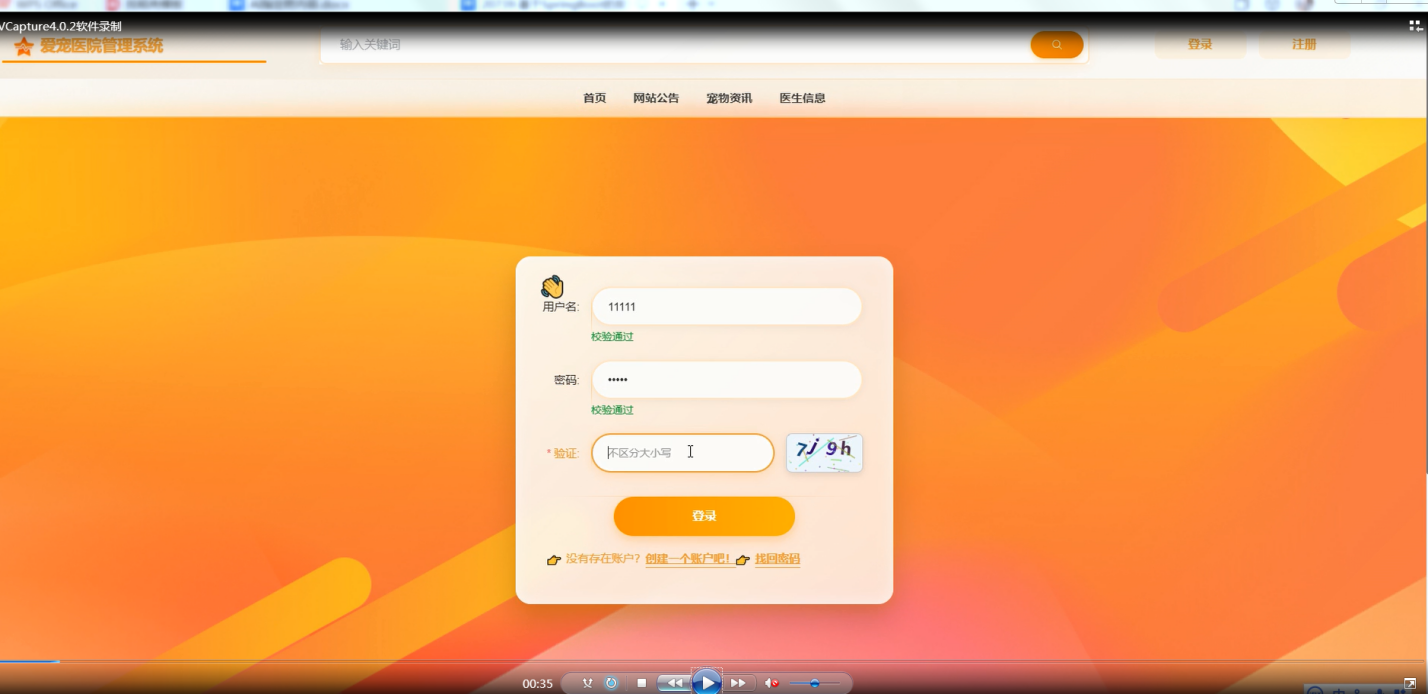
Task: Unmute the player sound
Action: 771,683
